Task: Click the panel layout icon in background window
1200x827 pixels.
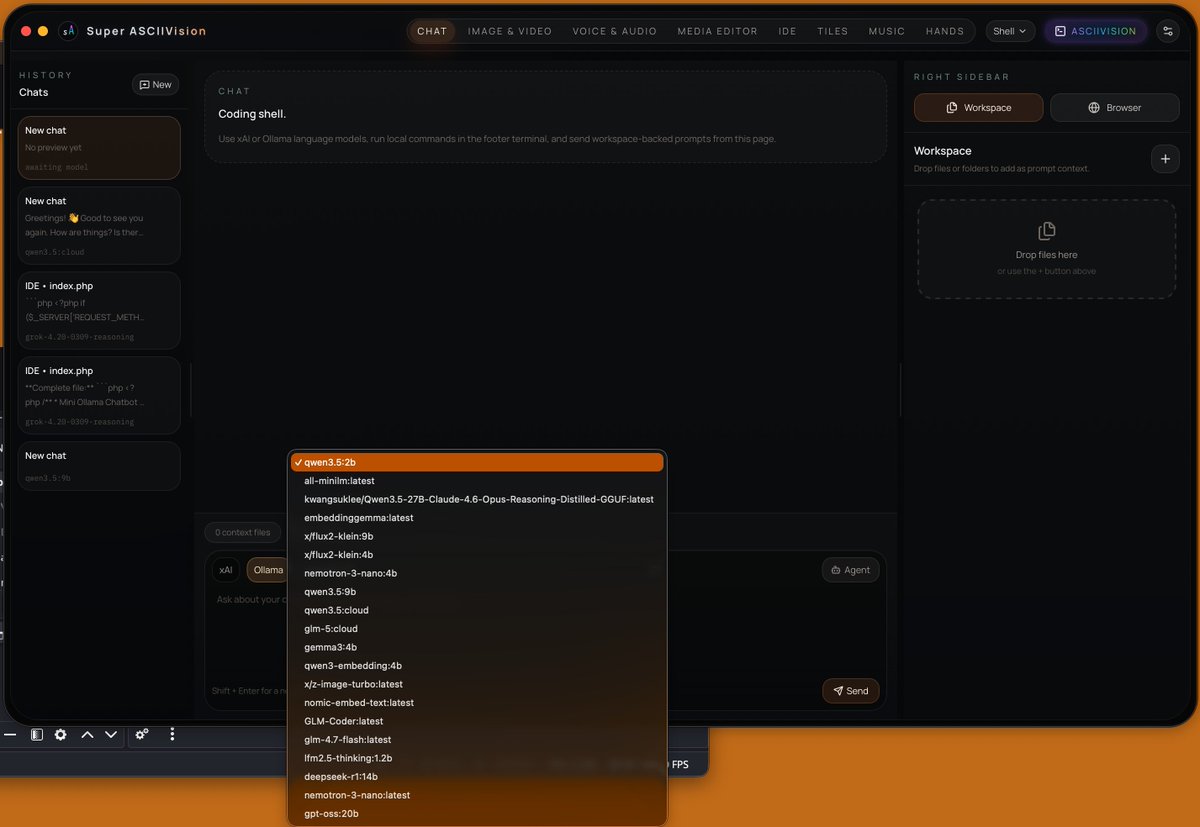Action: [x=36, y=734]
